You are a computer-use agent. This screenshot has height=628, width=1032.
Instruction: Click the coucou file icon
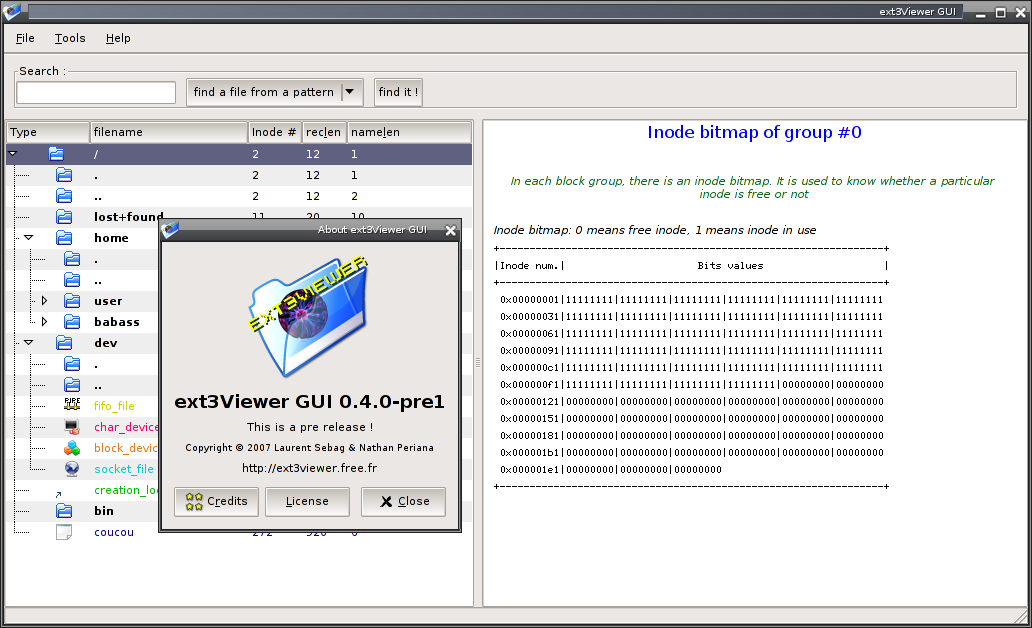[x=64, y=532]
